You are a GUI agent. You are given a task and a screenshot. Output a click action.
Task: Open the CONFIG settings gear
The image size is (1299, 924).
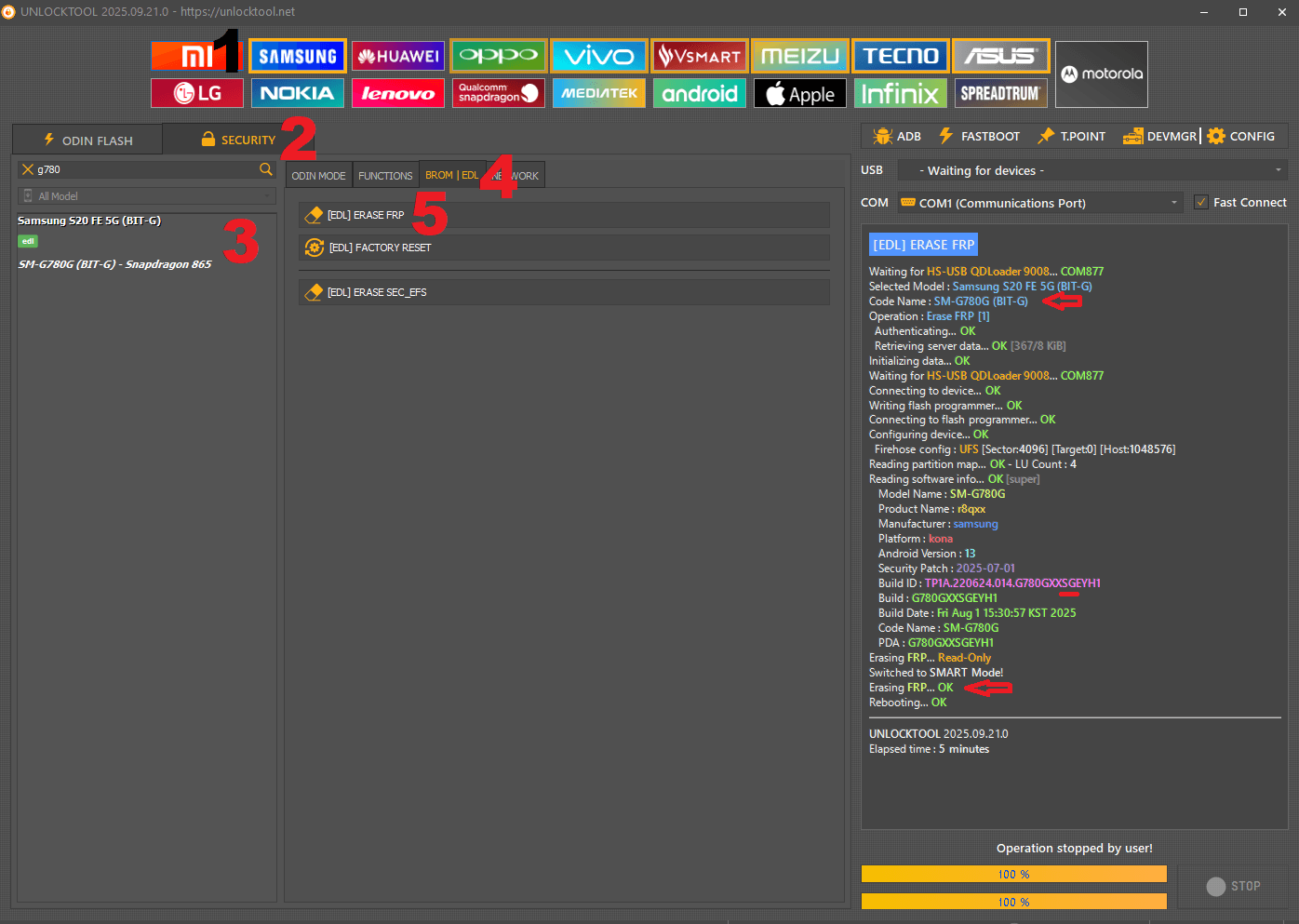tap(1241, 136)
